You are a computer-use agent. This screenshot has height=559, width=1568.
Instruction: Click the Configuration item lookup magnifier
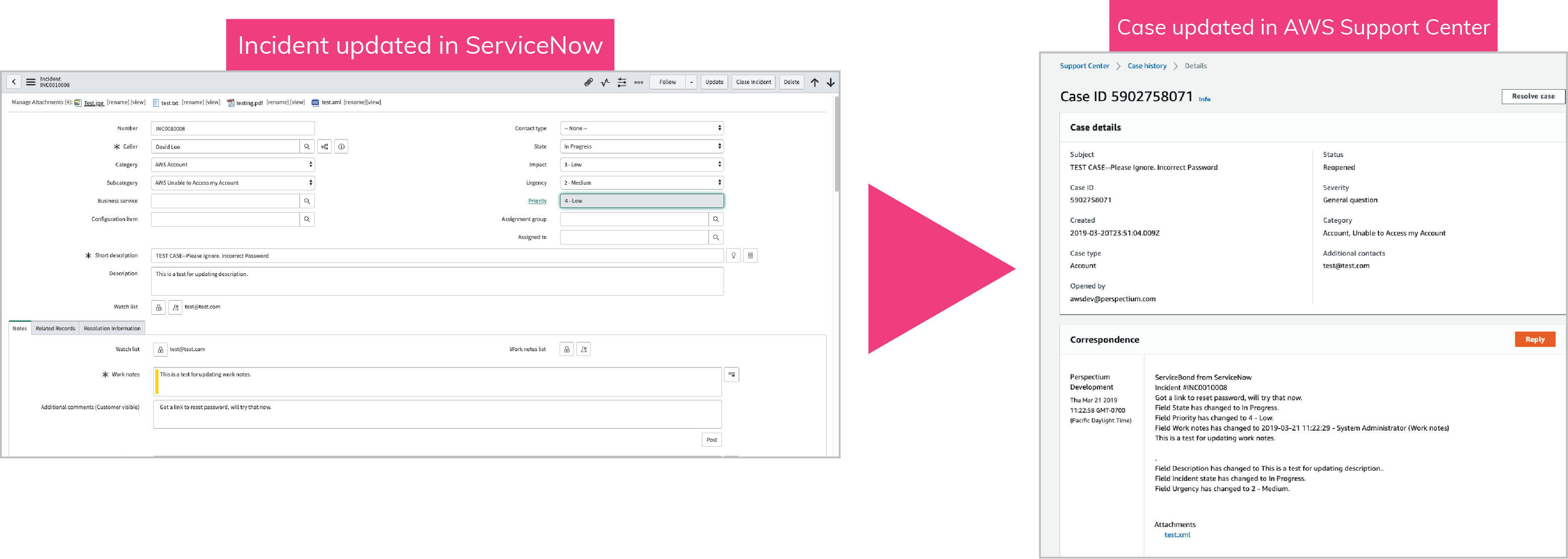click(x=307, y=219)
